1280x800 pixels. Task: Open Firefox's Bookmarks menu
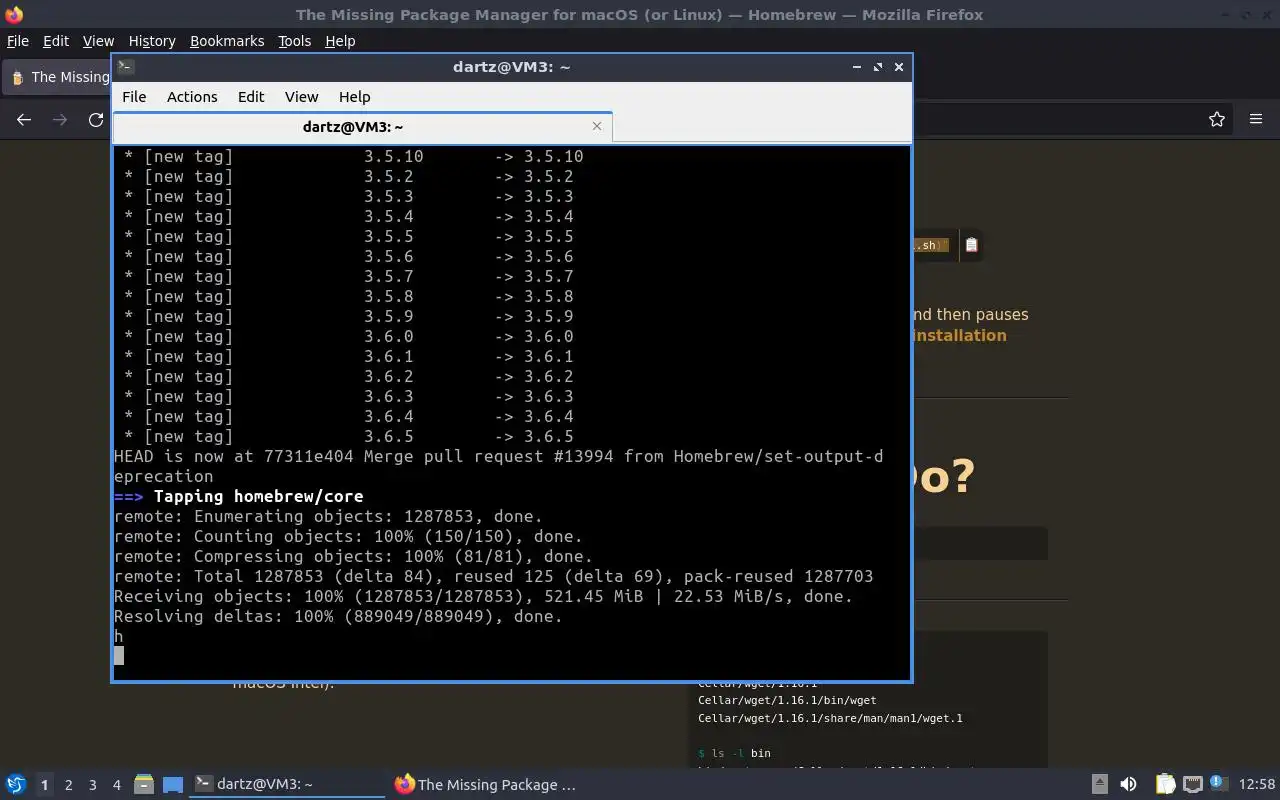pyautogui.click(x=227, y=41)
